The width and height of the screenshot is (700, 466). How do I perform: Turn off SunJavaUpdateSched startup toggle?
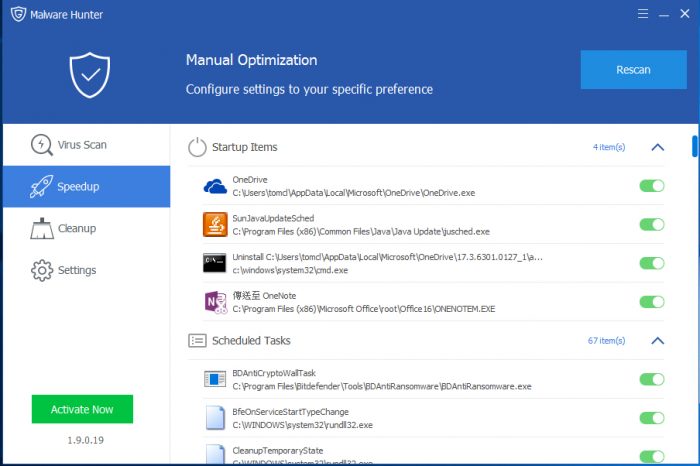coord(651,224)
